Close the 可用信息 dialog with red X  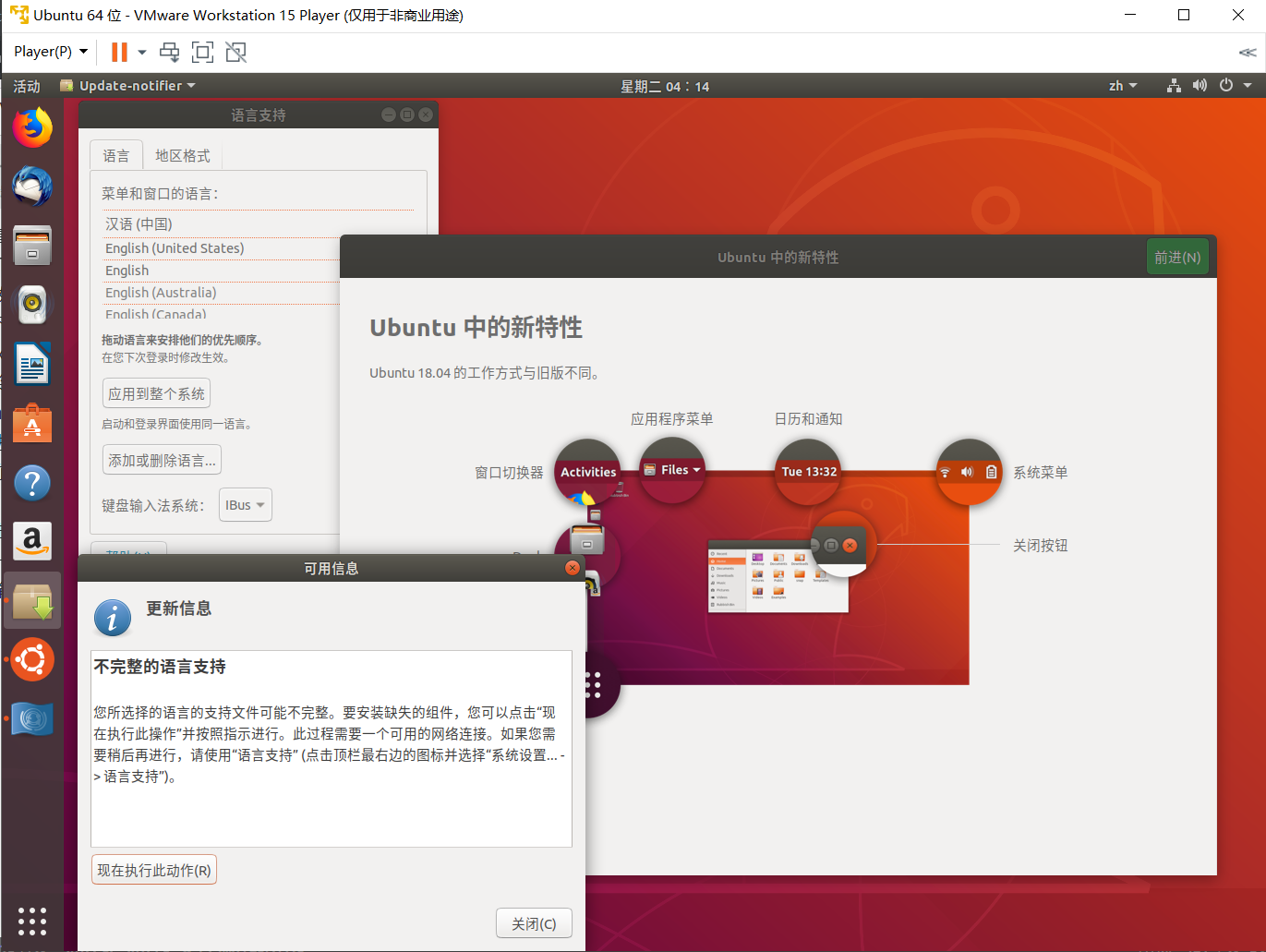click(573, 568)
